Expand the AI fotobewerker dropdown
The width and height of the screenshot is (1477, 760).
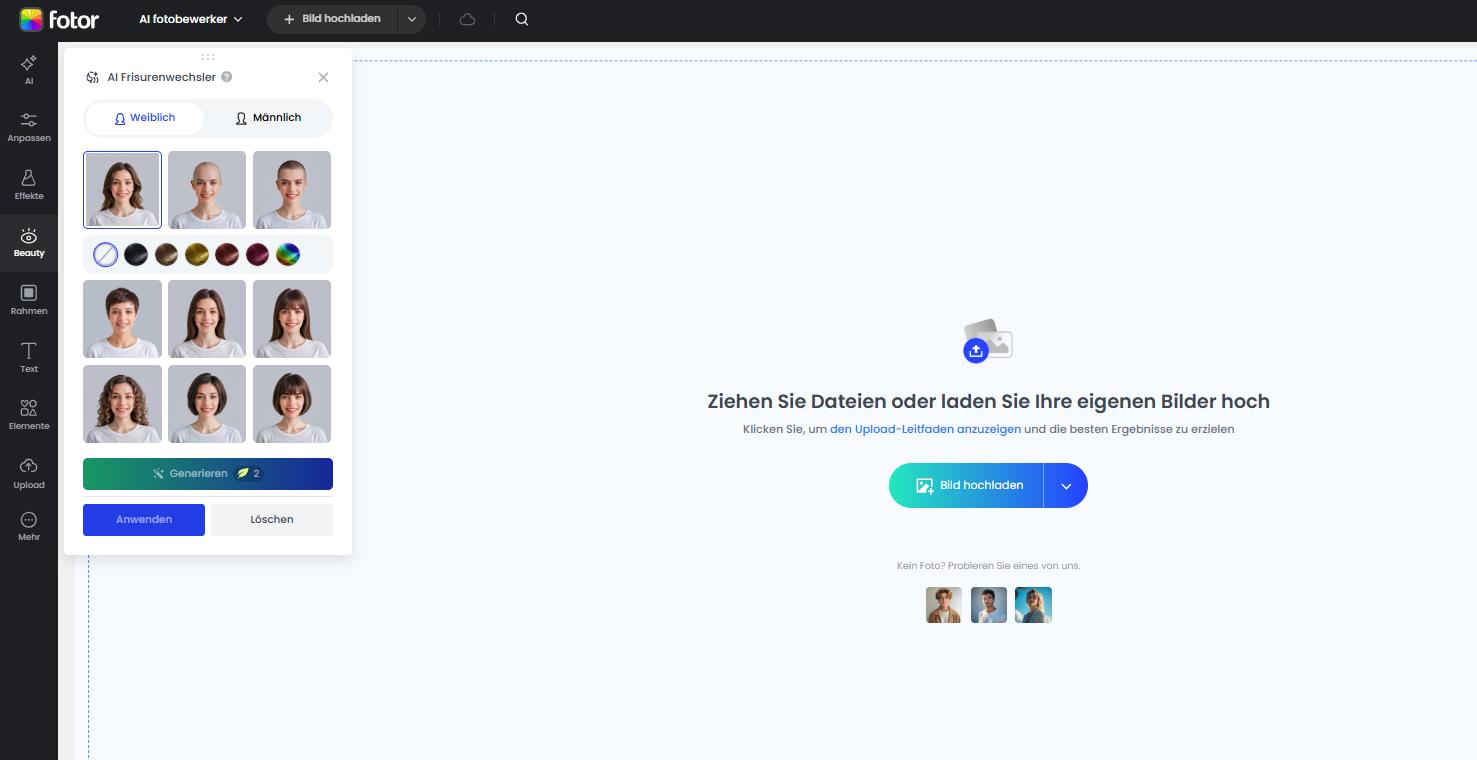pos(191,19)
